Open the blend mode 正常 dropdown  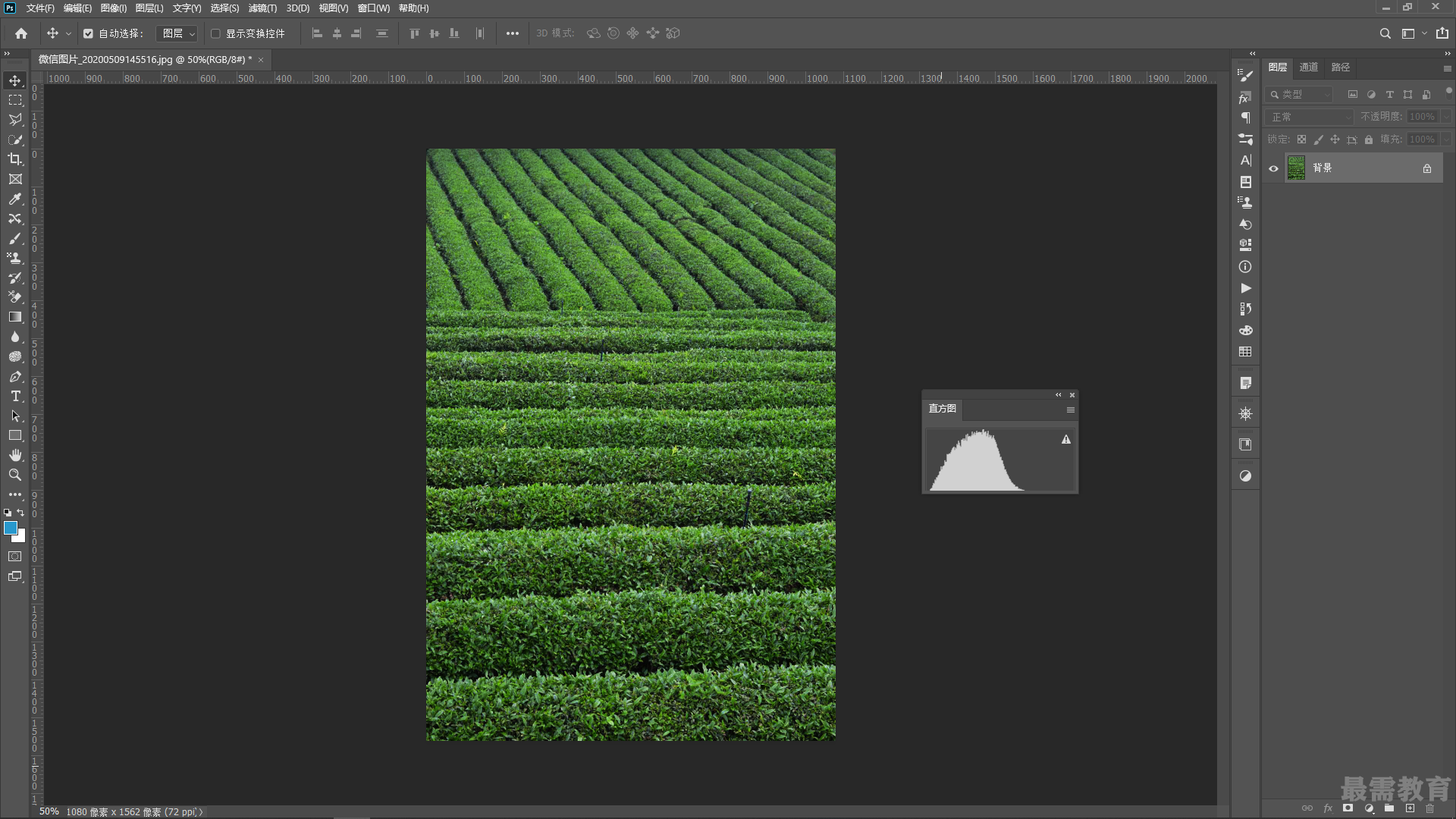(x=1310, y=117)
